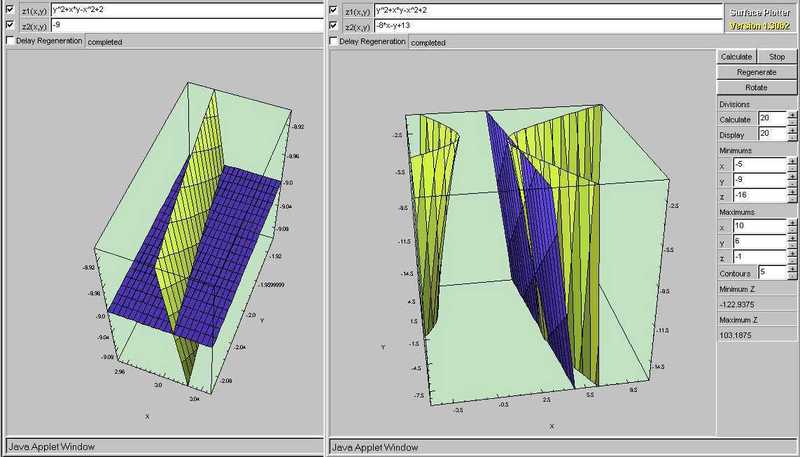This screenshot has height=457, width=800.
Task: Click the Maximum X input field
Action: pos(771,226)
